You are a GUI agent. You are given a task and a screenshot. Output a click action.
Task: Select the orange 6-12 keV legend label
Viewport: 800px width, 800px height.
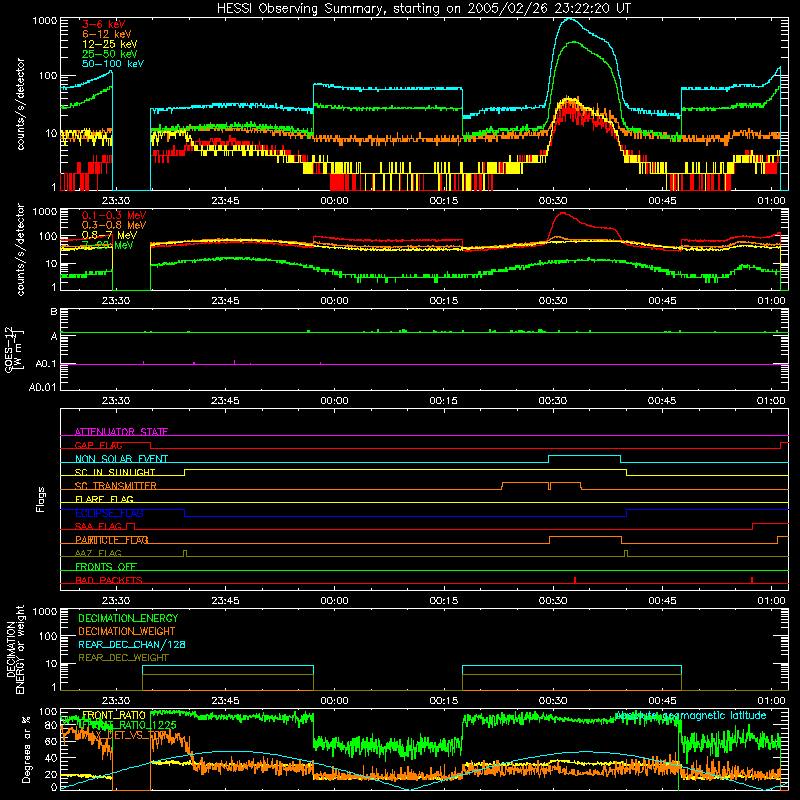tap(107, 34)
